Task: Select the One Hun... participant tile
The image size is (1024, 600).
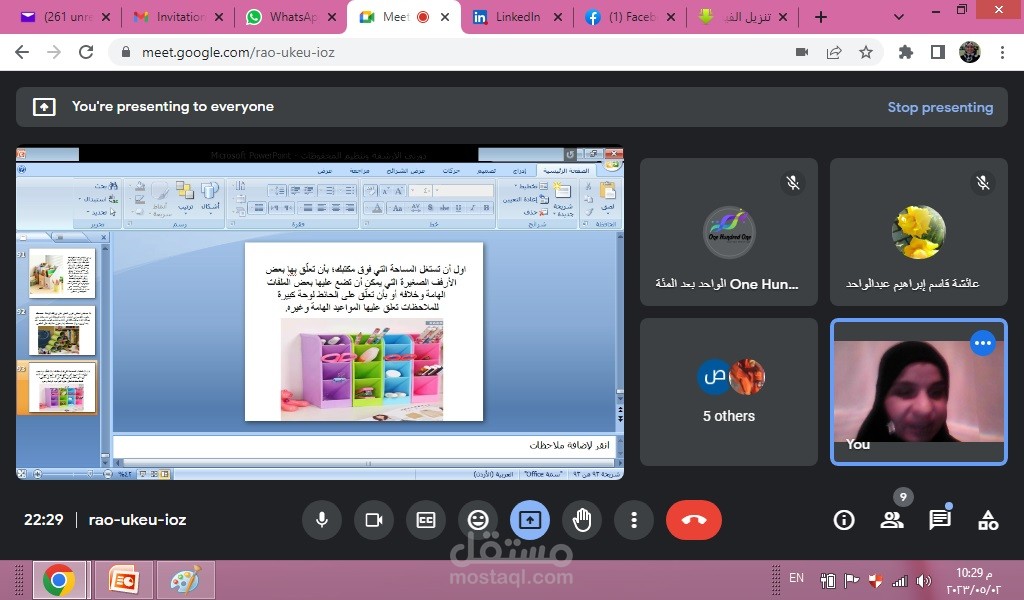Action: (729, 232)
